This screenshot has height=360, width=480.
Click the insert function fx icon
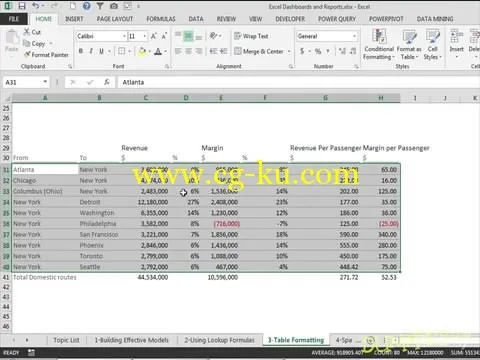pos(107,82)
